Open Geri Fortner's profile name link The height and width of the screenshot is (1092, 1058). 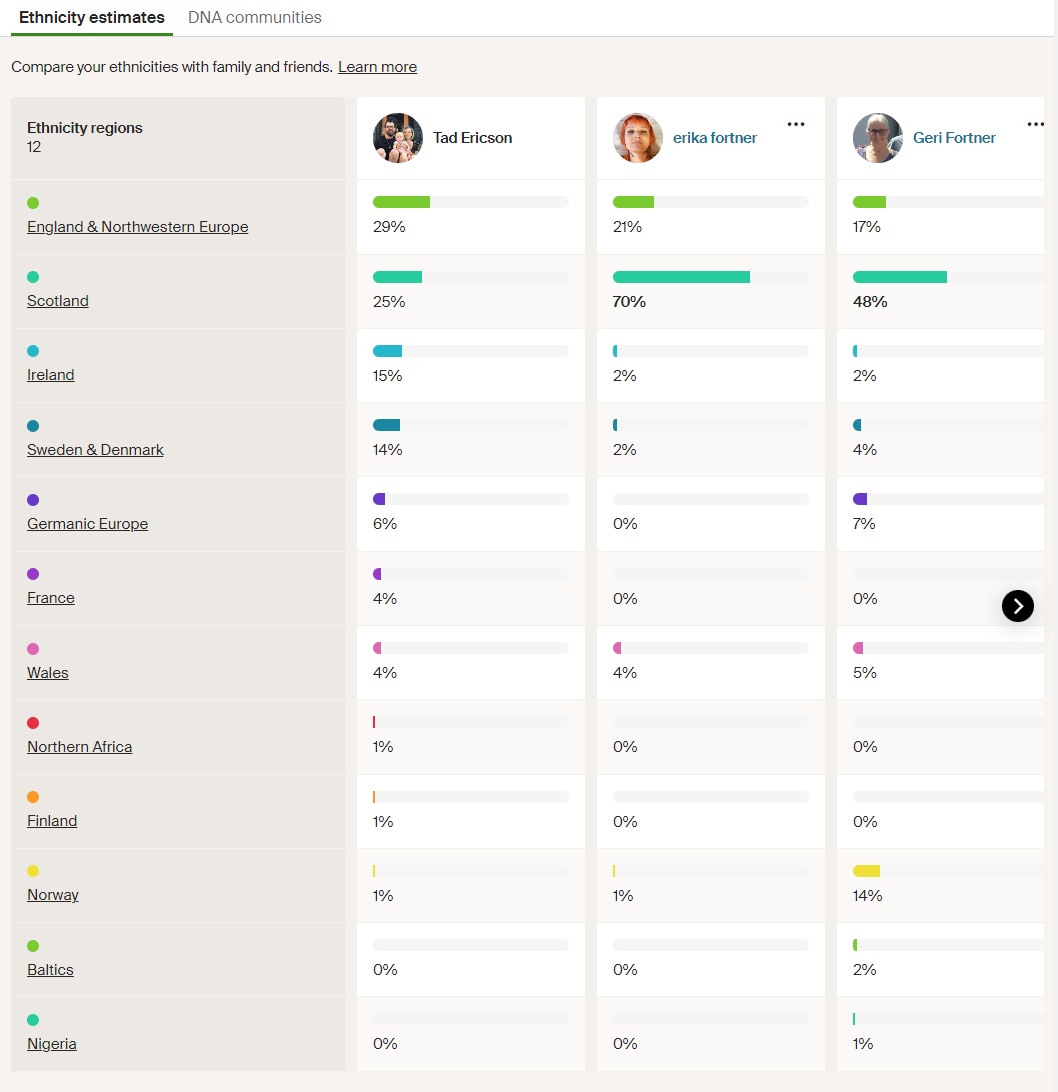(x=954, y=138)
